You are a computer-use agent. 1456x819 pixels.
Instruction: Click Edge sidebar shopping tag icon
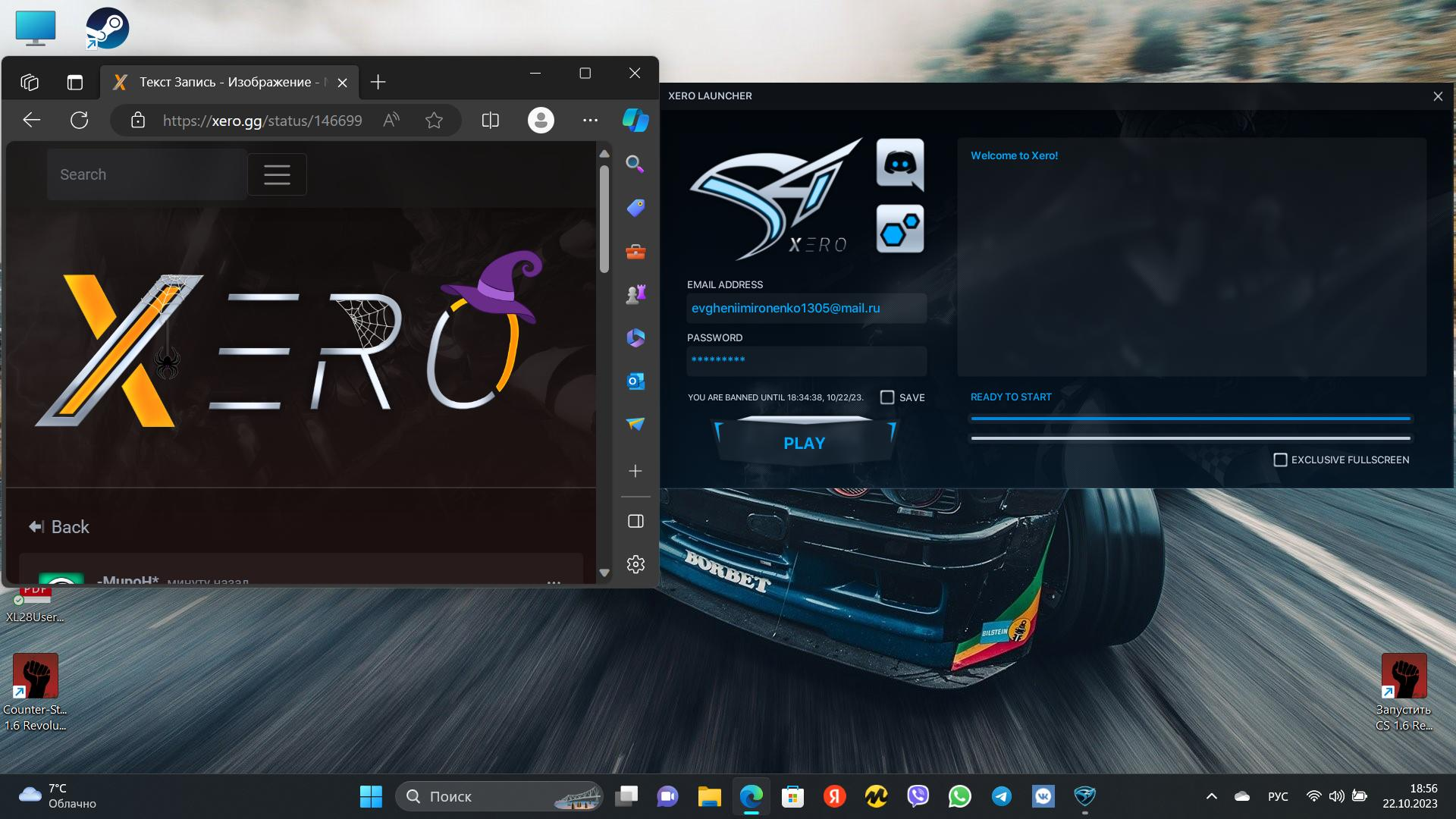point(635,208)
